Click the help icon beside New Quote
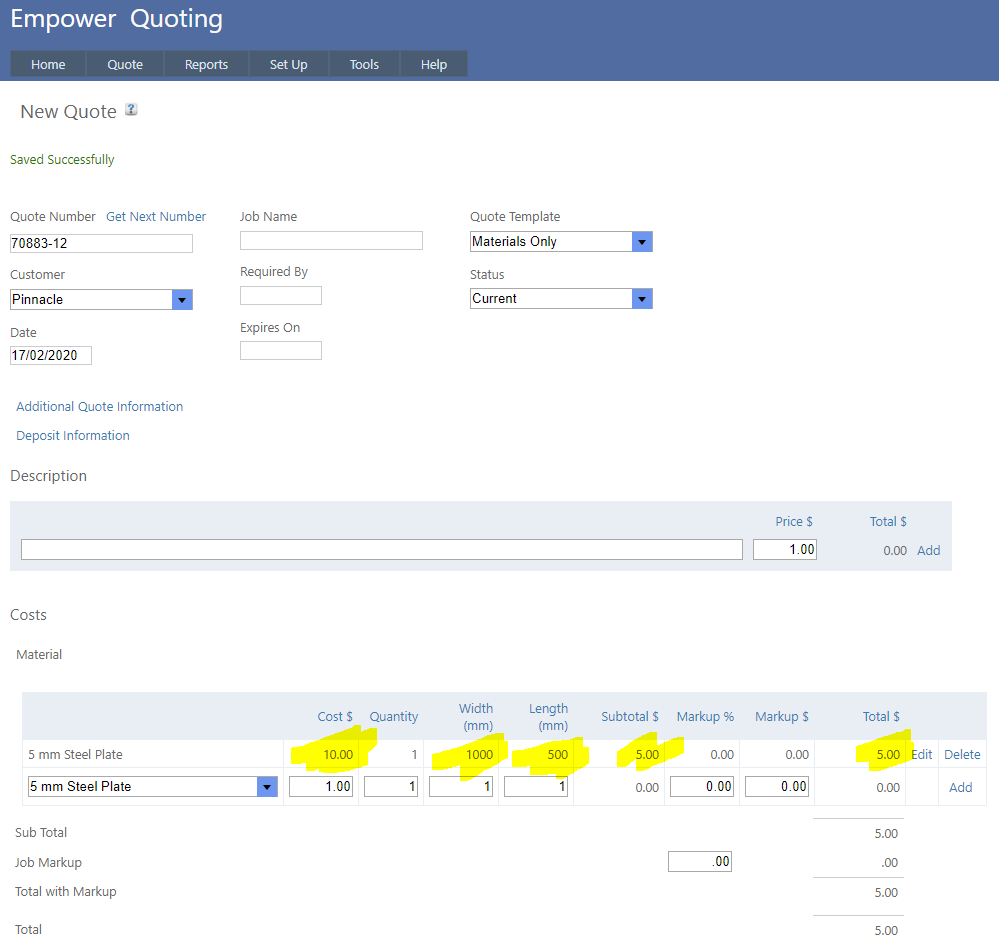This screenshot has width=999, height=950. [131, 110]
